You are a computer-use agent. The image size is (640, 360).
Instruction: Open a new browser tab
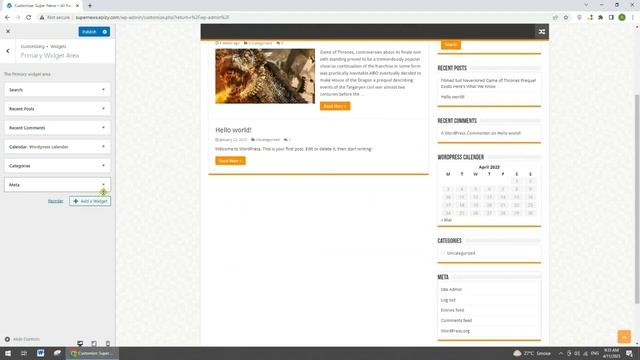coord(90,6)
